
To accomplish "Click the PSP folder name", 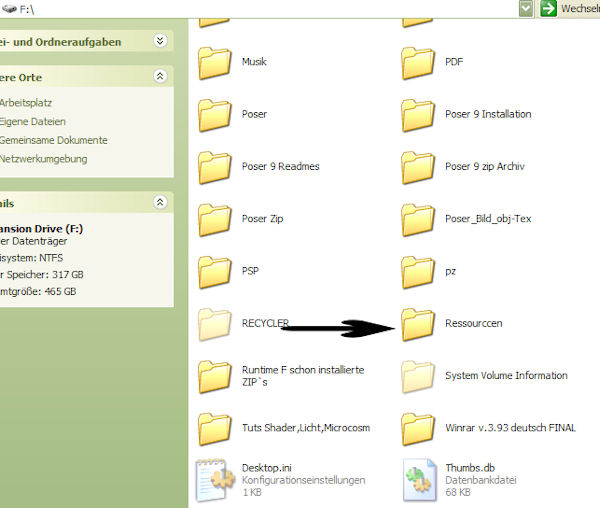I will coord(250,271).
